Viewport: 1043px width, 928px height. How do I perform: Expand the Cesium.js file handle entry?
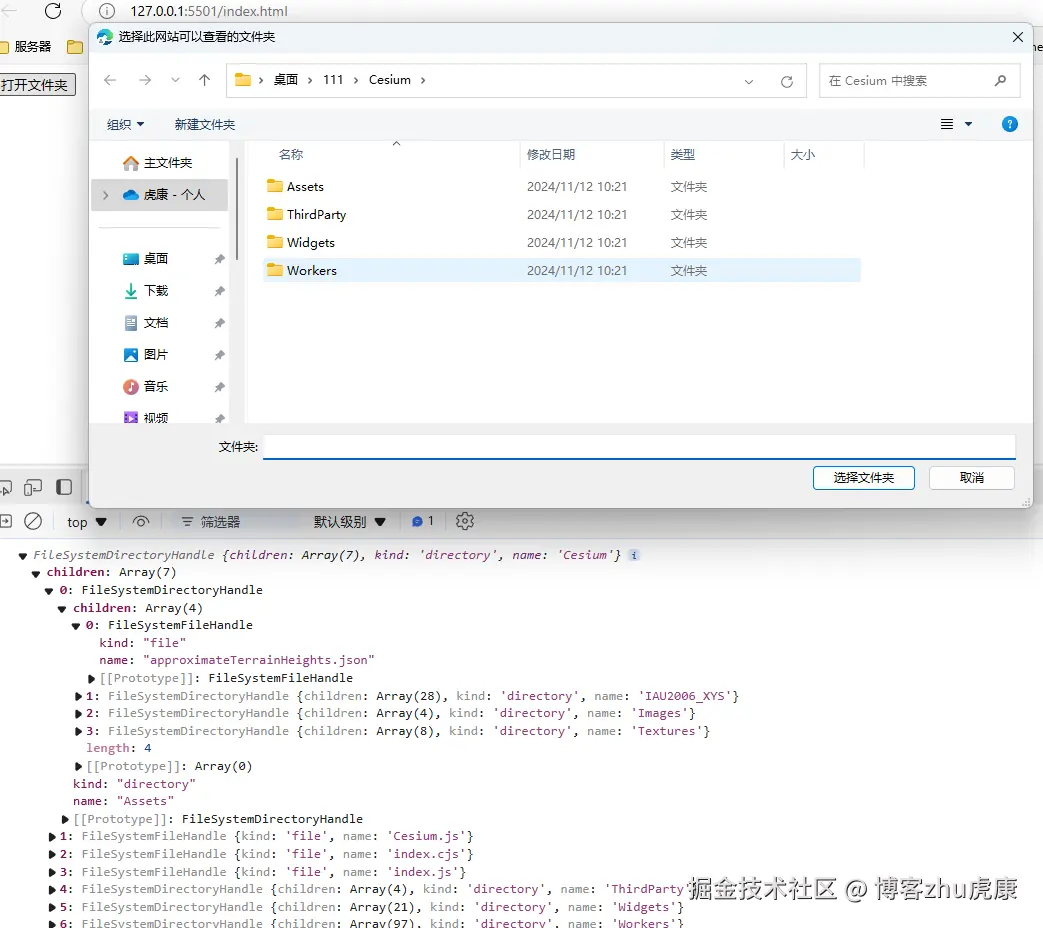[52, 837]
